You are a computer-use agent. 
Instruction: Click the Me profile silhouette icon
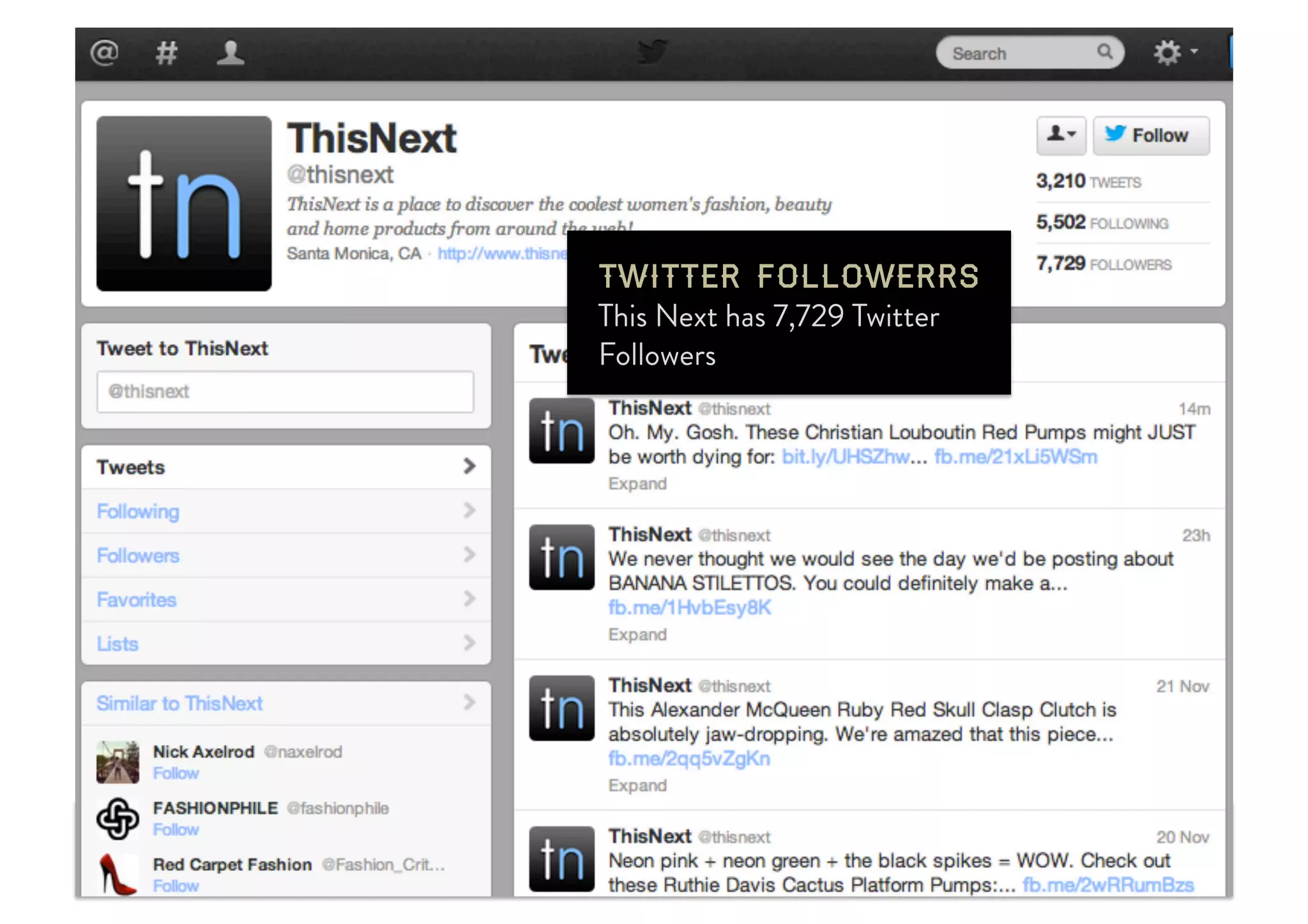[x=230, y=52]
